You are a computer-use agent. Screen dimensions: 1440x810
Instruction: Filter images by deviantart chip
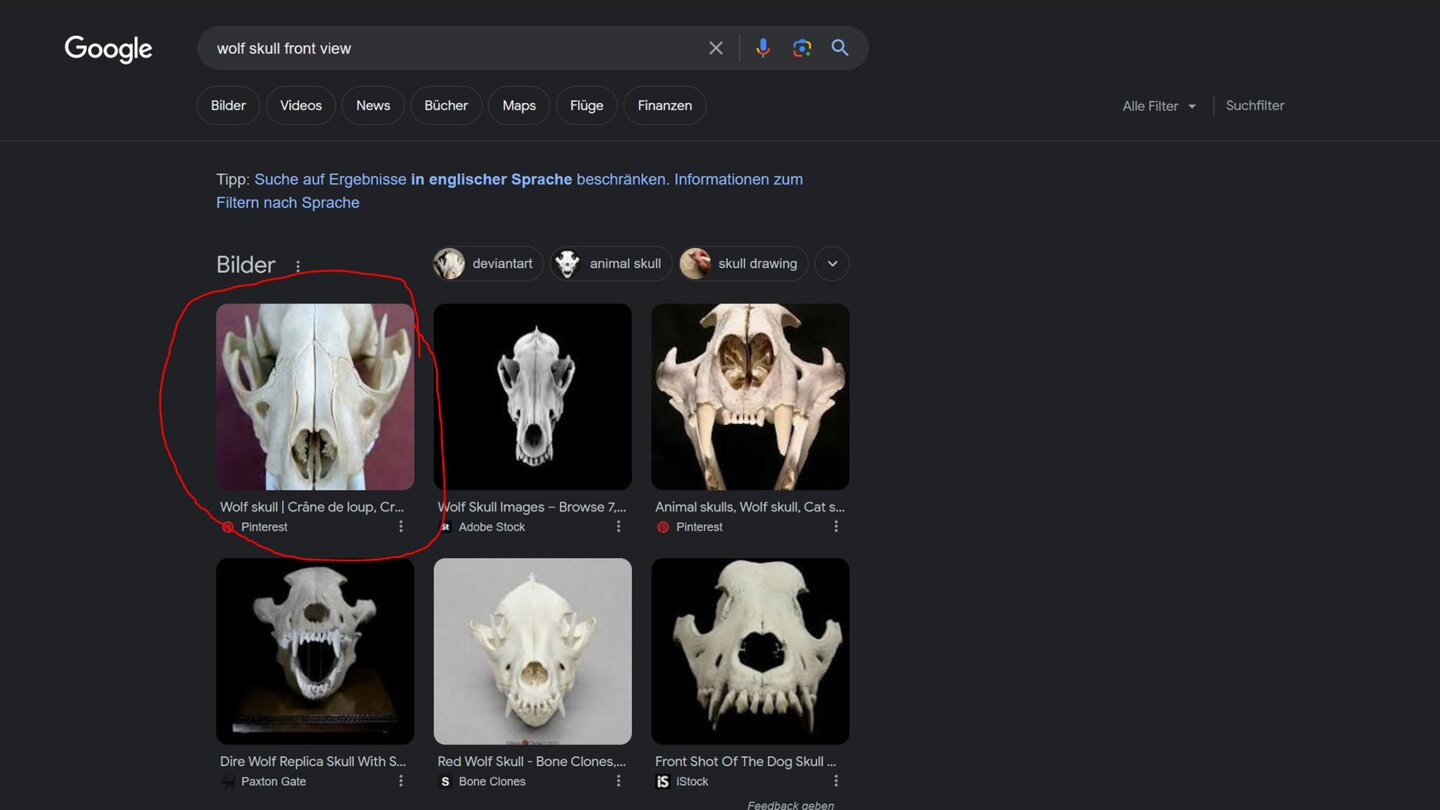coord(488,264)
